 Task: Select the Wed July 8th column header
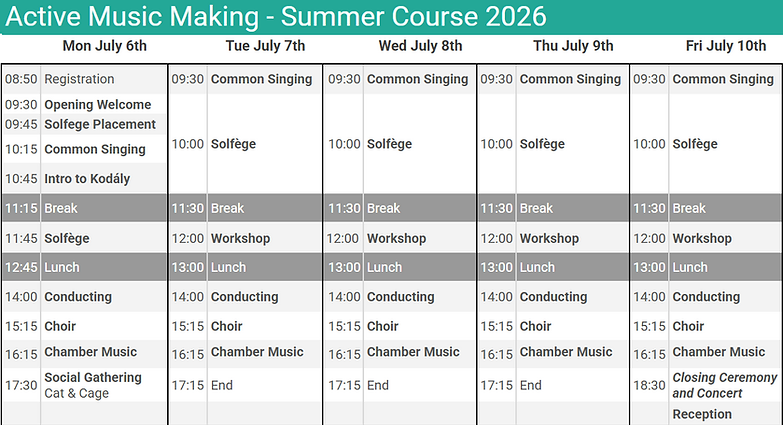(x=420, y=46)
